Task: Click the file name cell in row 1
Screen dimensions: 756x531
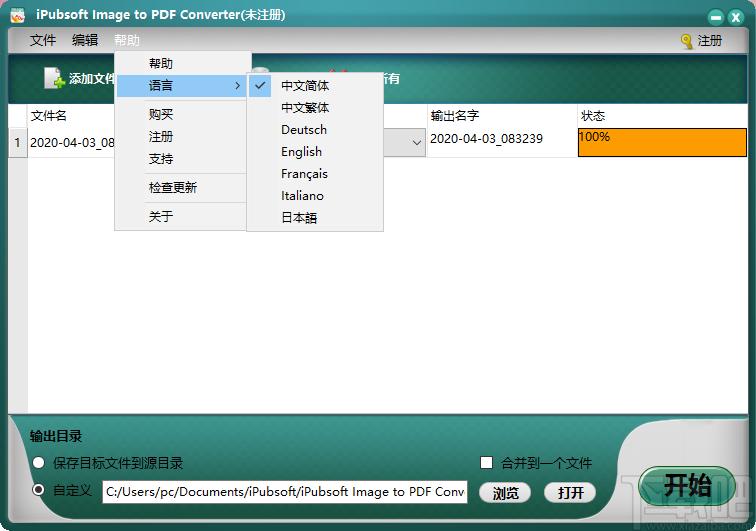Action: [71, 143]
